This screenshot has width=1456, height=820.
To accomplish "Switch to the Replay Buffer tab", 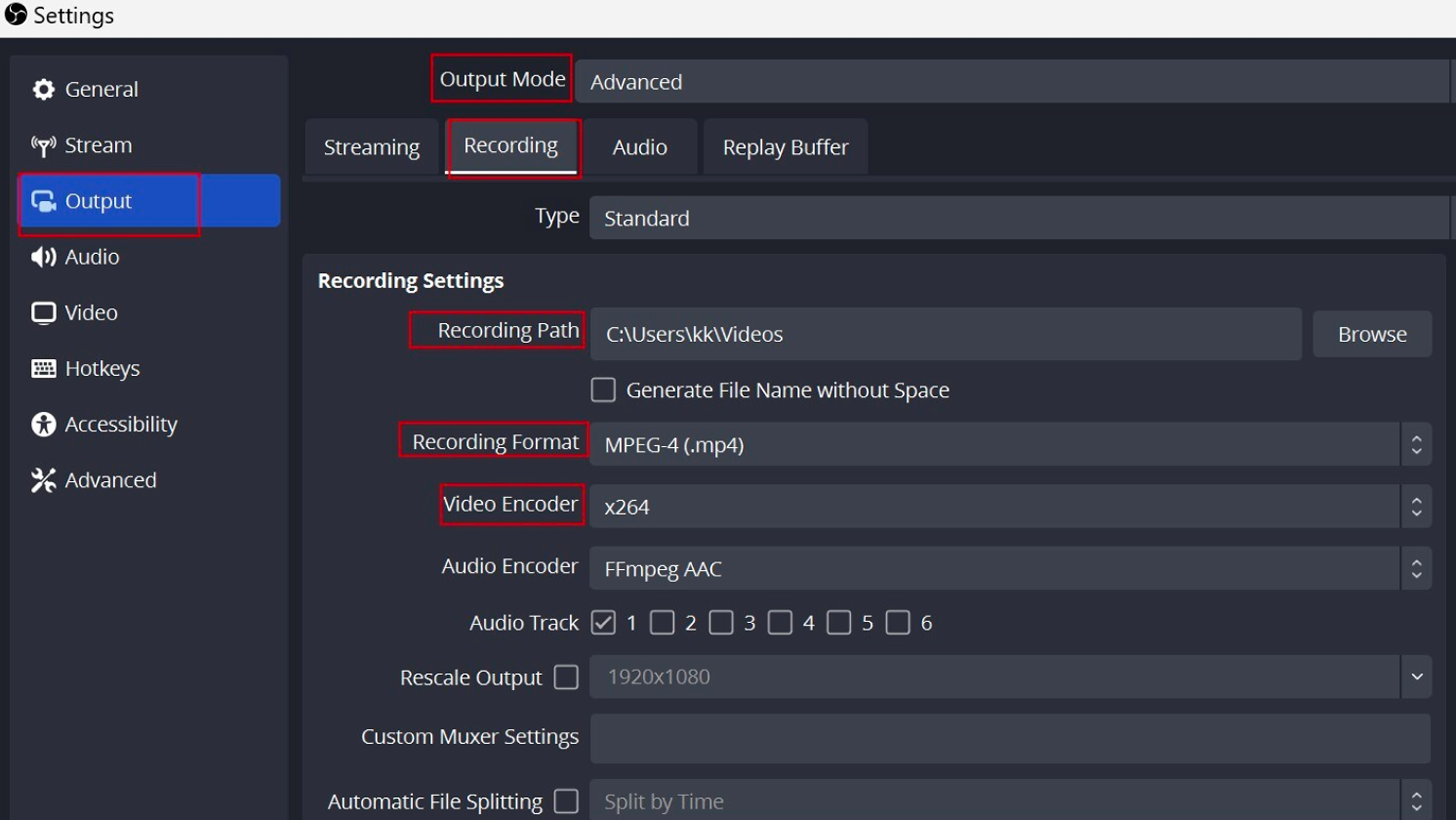I will tap(785, 147).
